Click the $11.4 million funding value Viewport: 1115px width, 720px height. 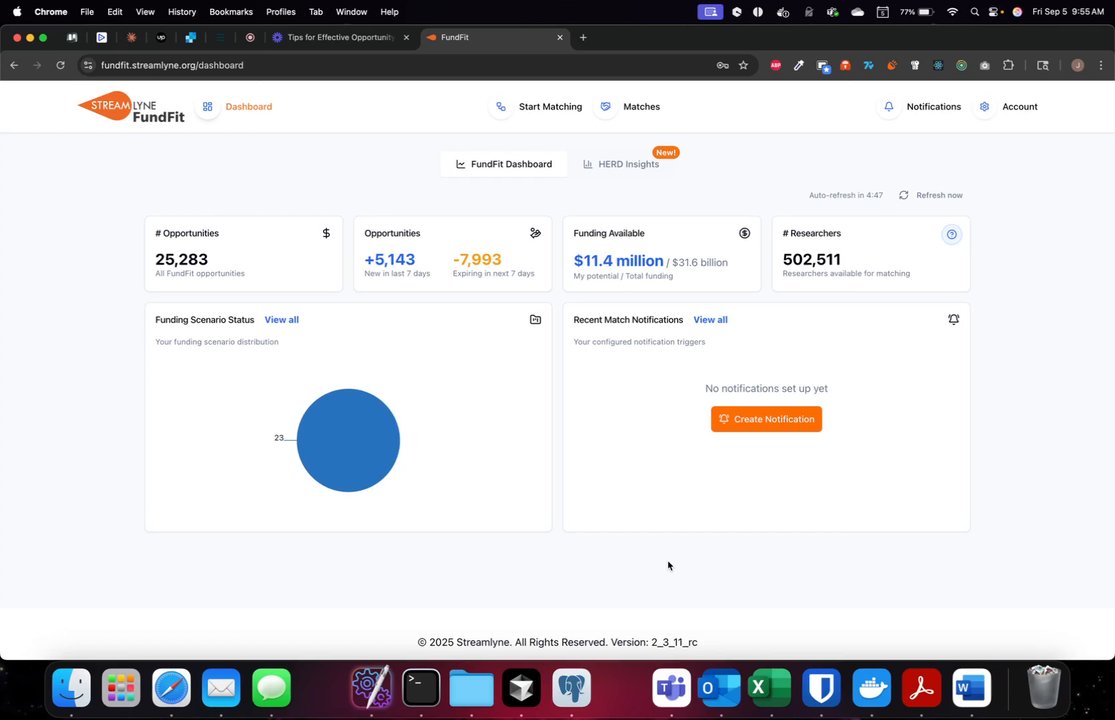tap(619, 261)
